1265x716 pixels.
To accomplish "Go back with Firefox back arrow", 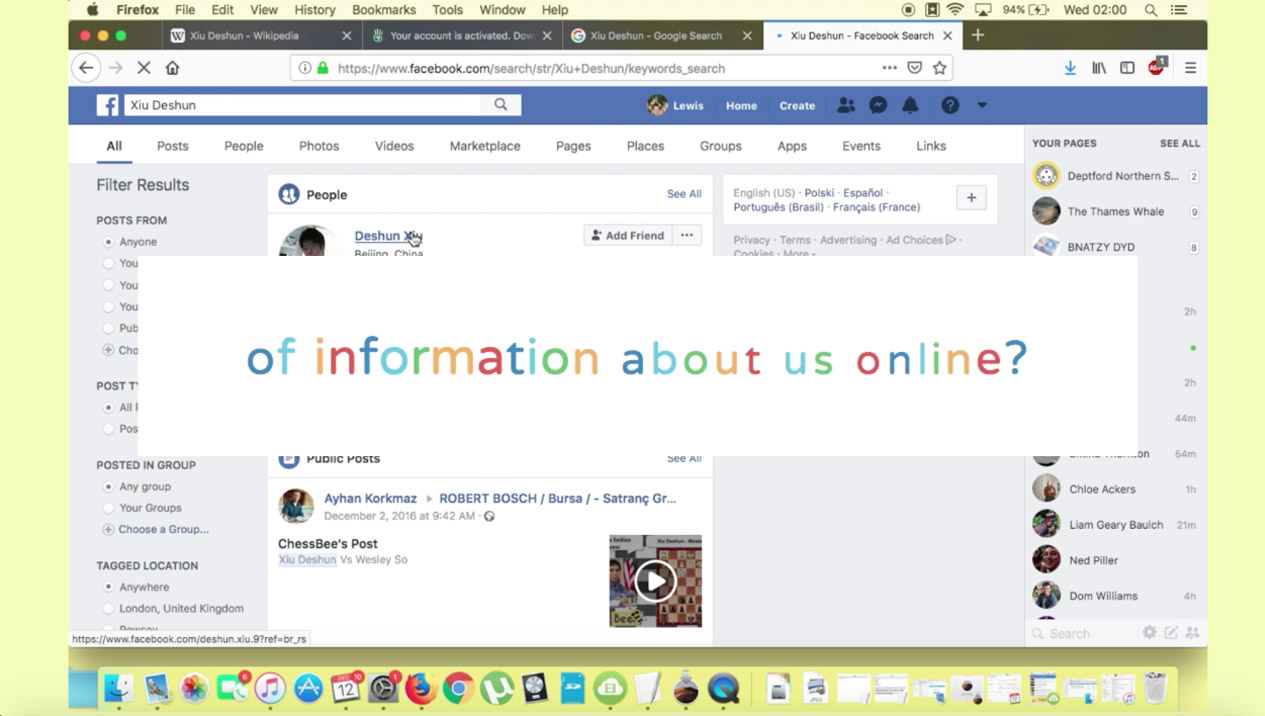I will 86,68.
